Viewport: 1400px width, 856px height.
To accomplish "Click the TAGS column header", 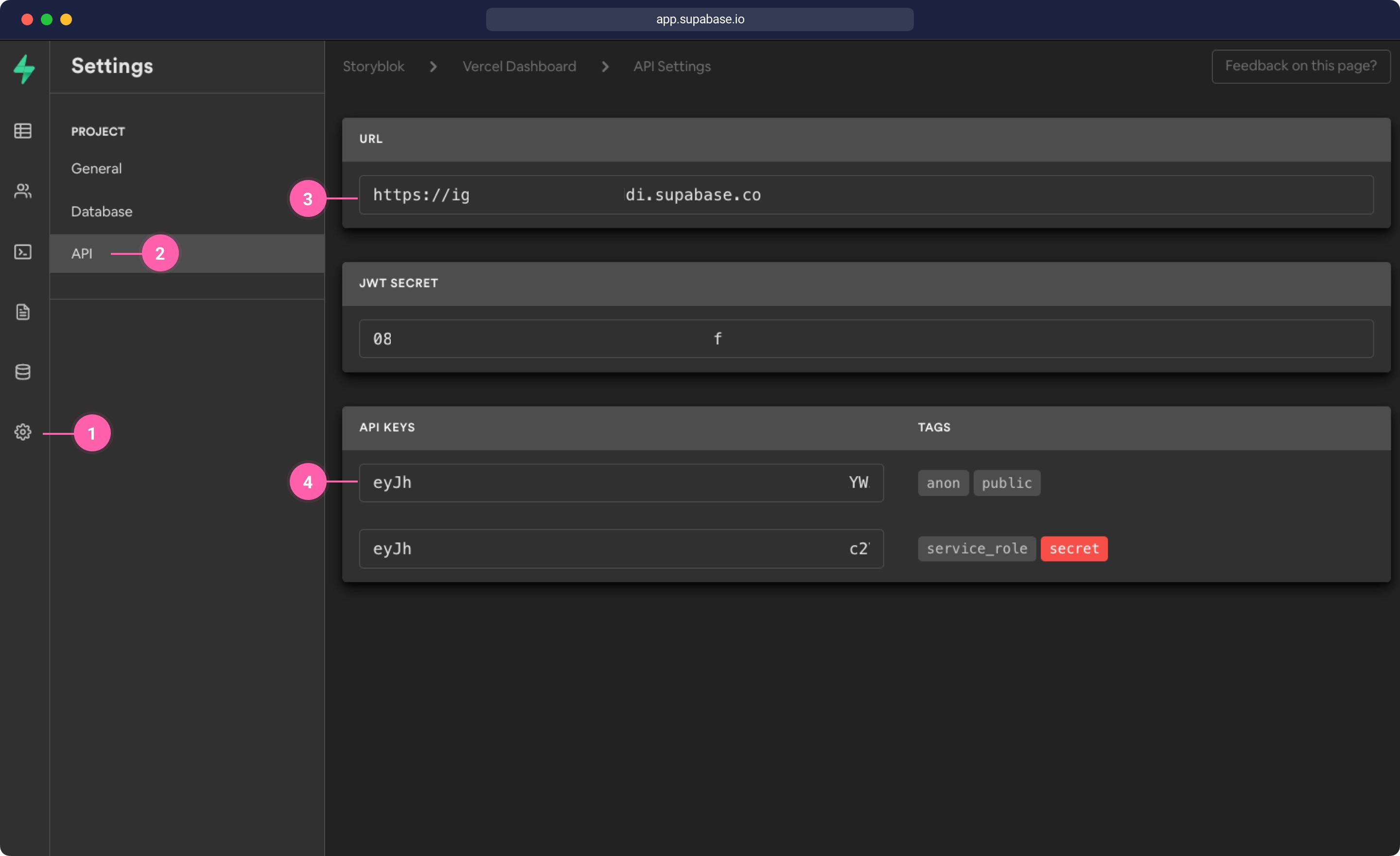I will click(x=934, y=428).
